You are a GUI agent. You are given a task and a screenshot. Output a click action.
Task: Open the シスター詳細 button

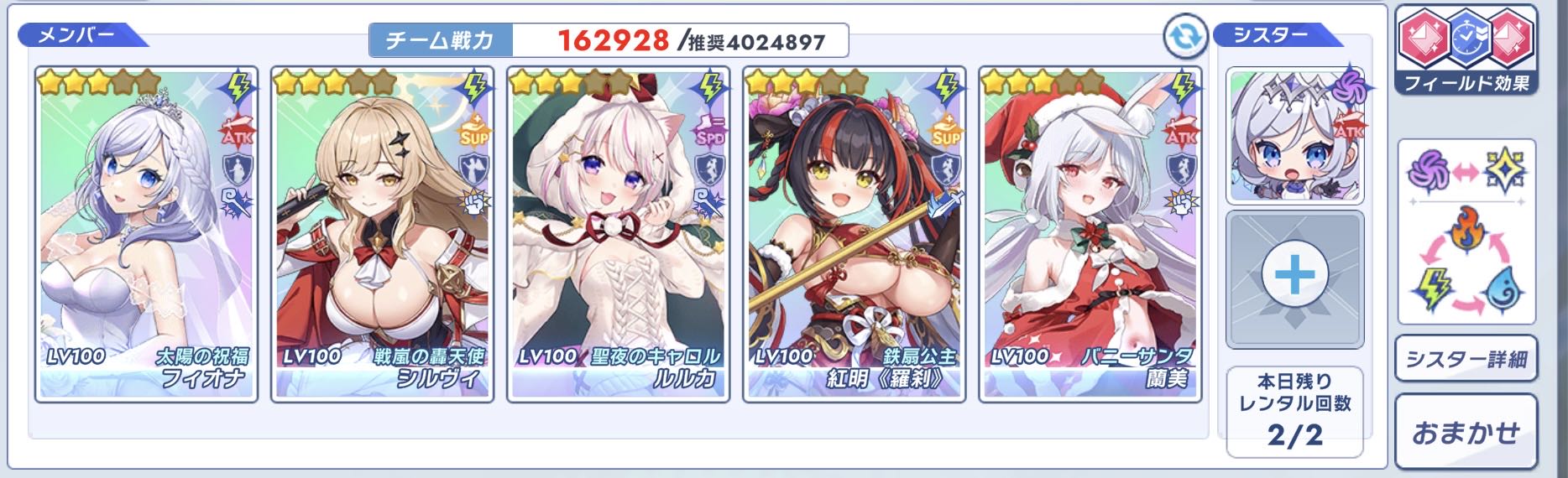pos(1466,360)
